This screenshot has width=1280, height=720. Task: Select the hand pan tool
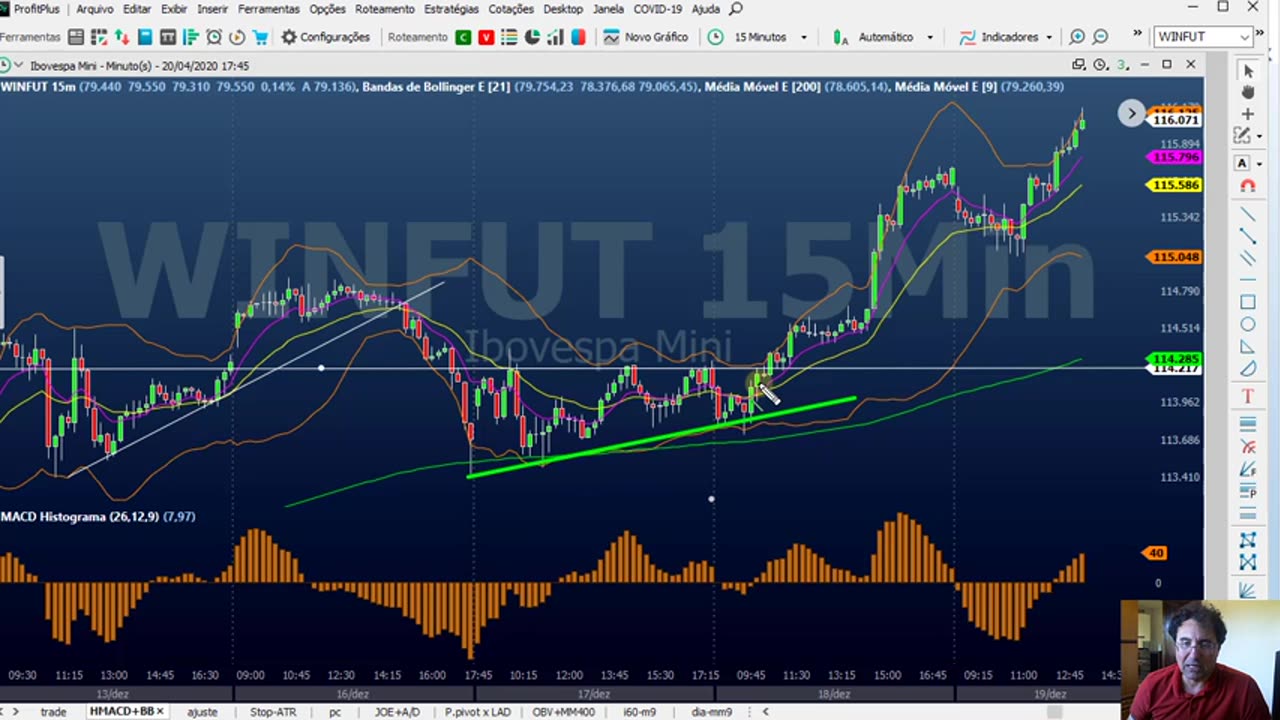[1247, 92]
